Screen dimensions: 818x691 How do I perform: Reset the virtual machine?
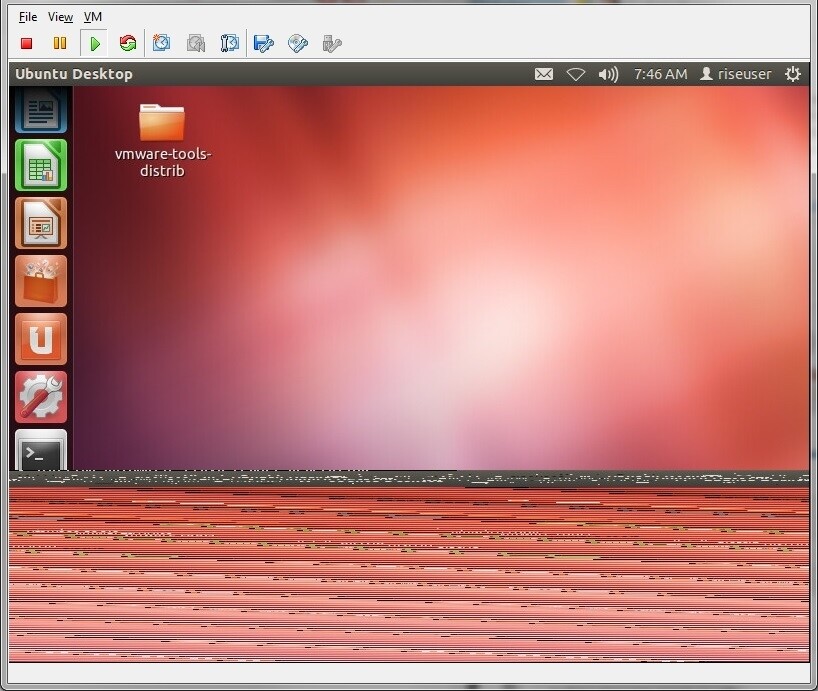click(127, 43)
